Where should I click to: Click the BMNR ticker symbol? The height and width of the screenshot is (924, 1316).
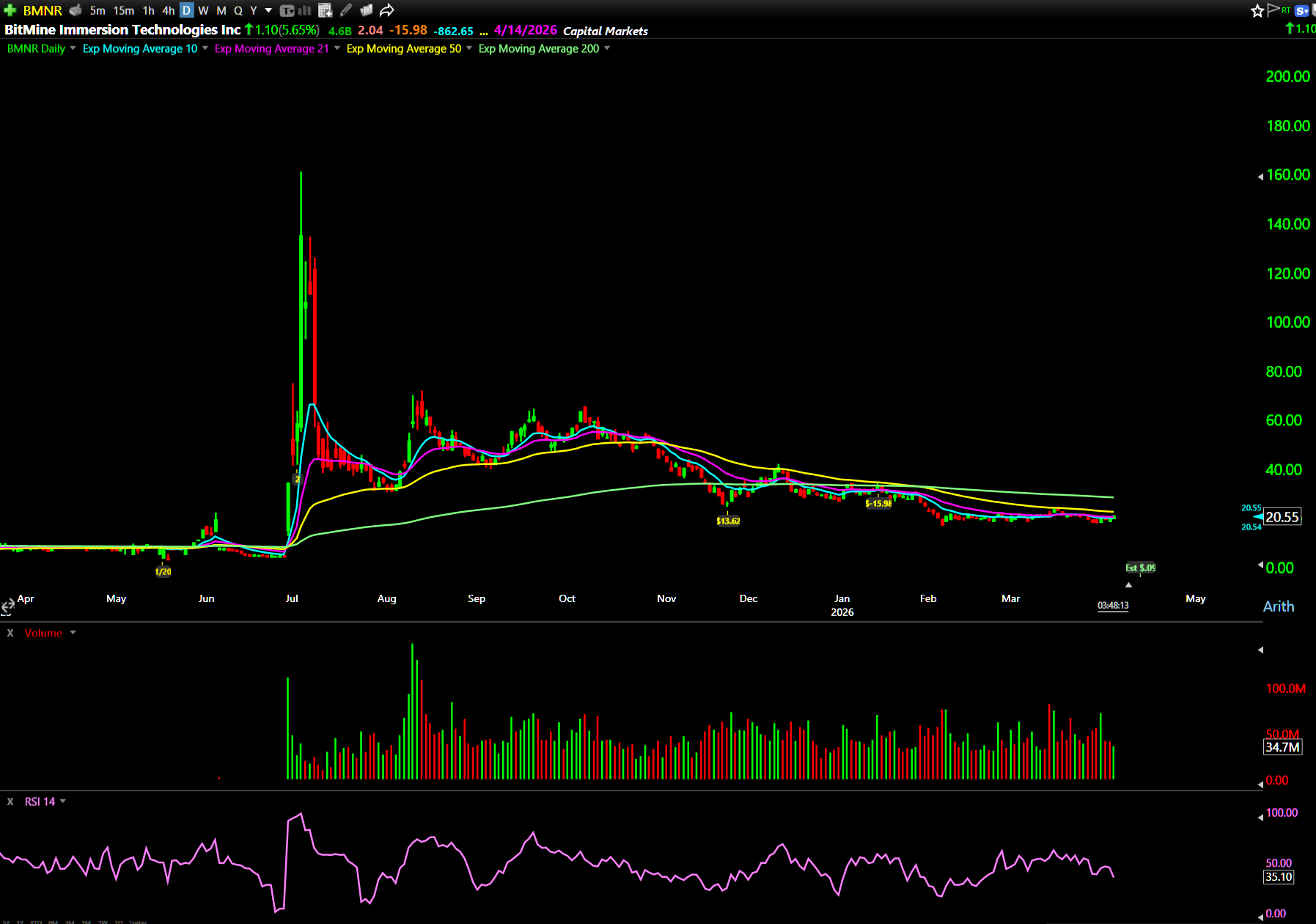(x=43, y=10)
